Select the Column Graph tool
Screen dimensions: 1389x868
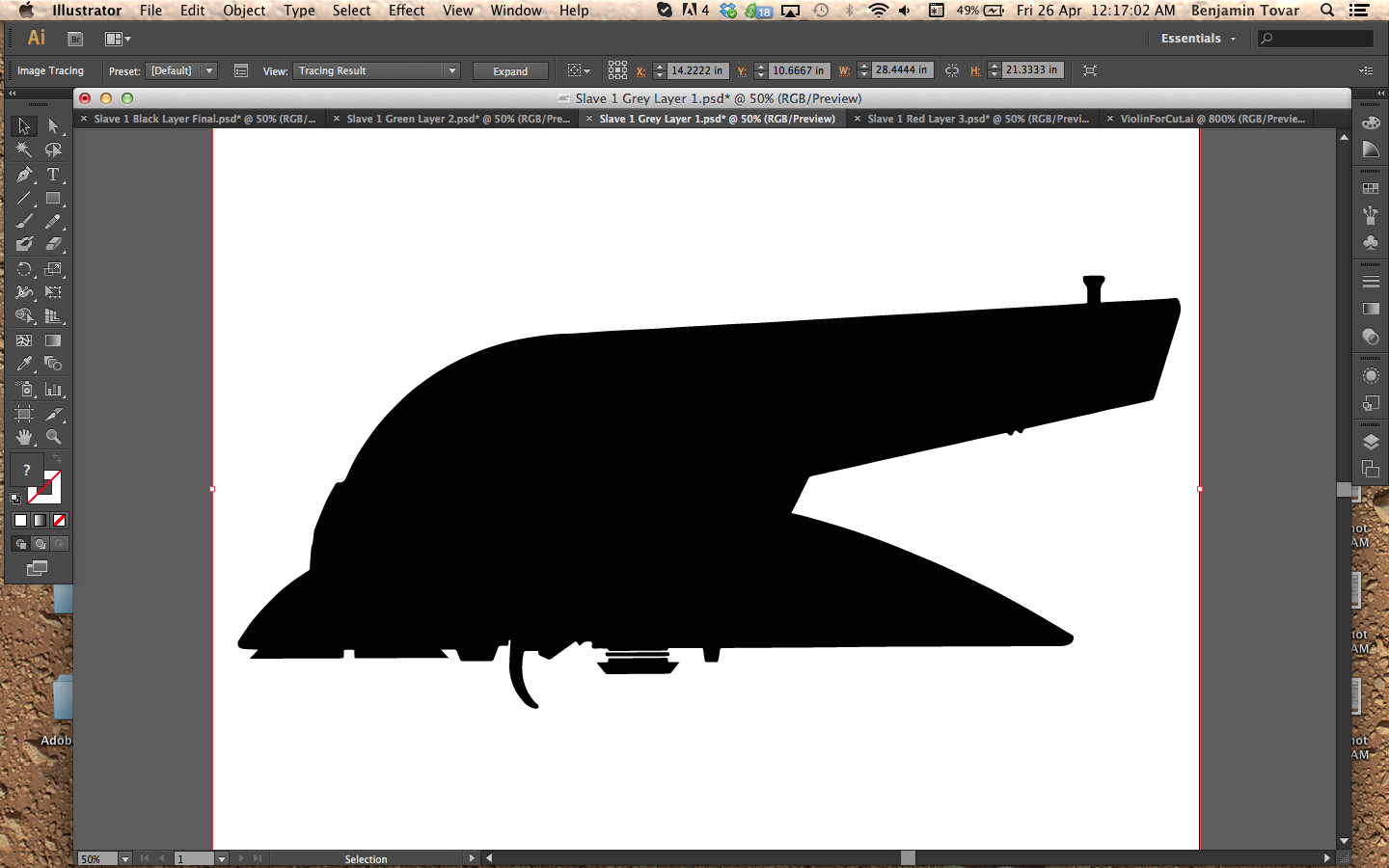[53, 389]
